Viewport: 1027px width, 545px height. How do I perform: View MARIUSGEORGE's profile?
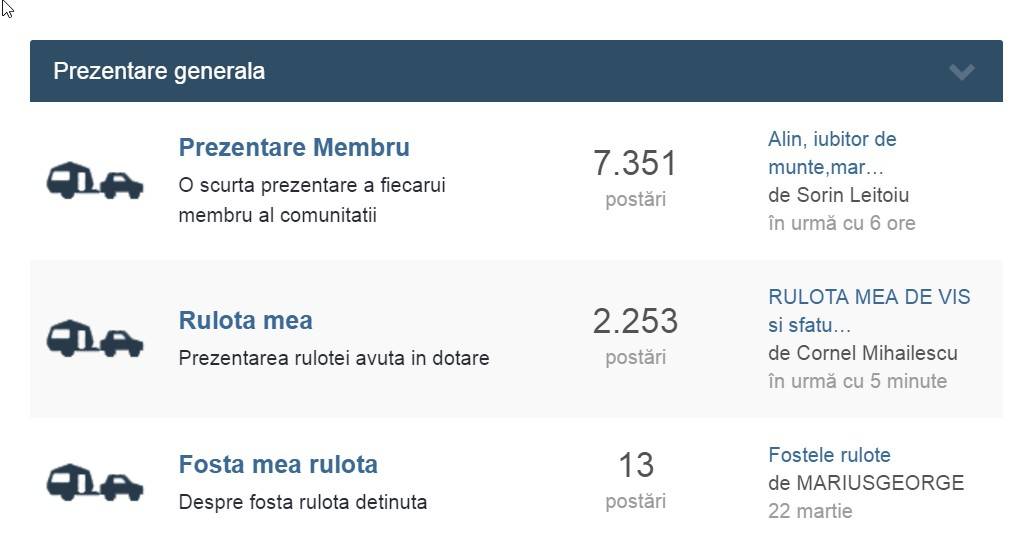pyautogui.click(x=880, y=483)
